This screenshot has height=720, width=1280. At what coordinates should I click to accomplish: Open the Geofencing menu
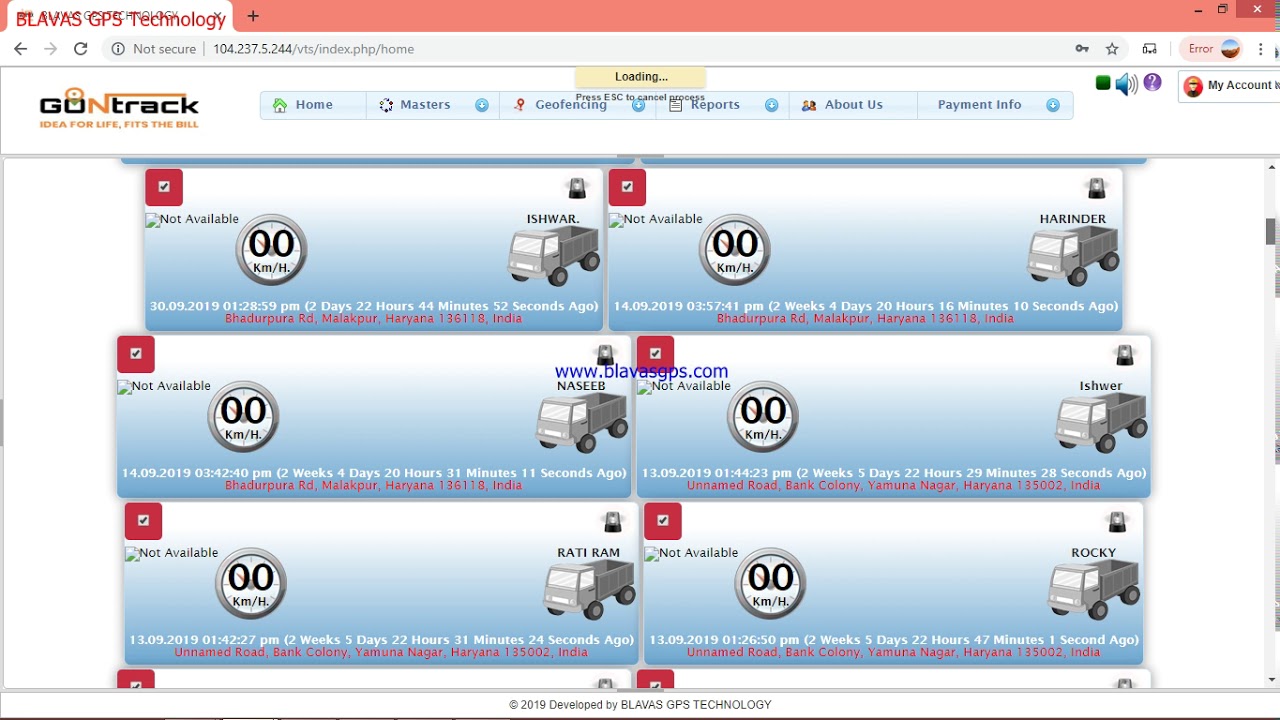[x=578, y=105]
